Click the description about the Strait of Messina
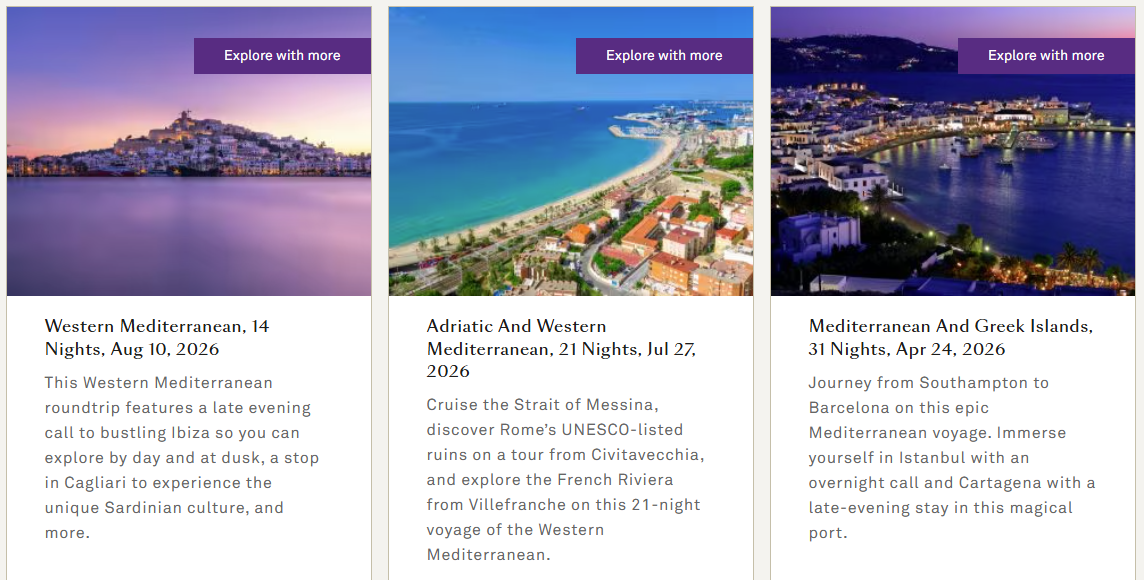 click(x=565, y=479)
